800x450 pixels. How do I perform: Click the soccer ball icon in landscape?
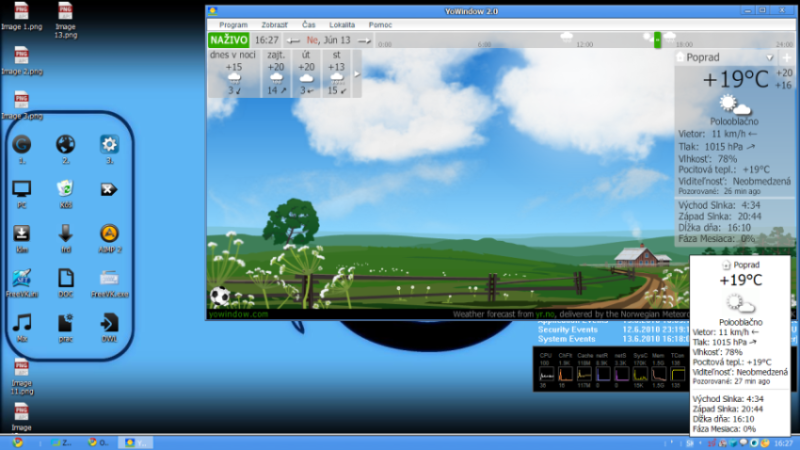[x=219, y=297]
